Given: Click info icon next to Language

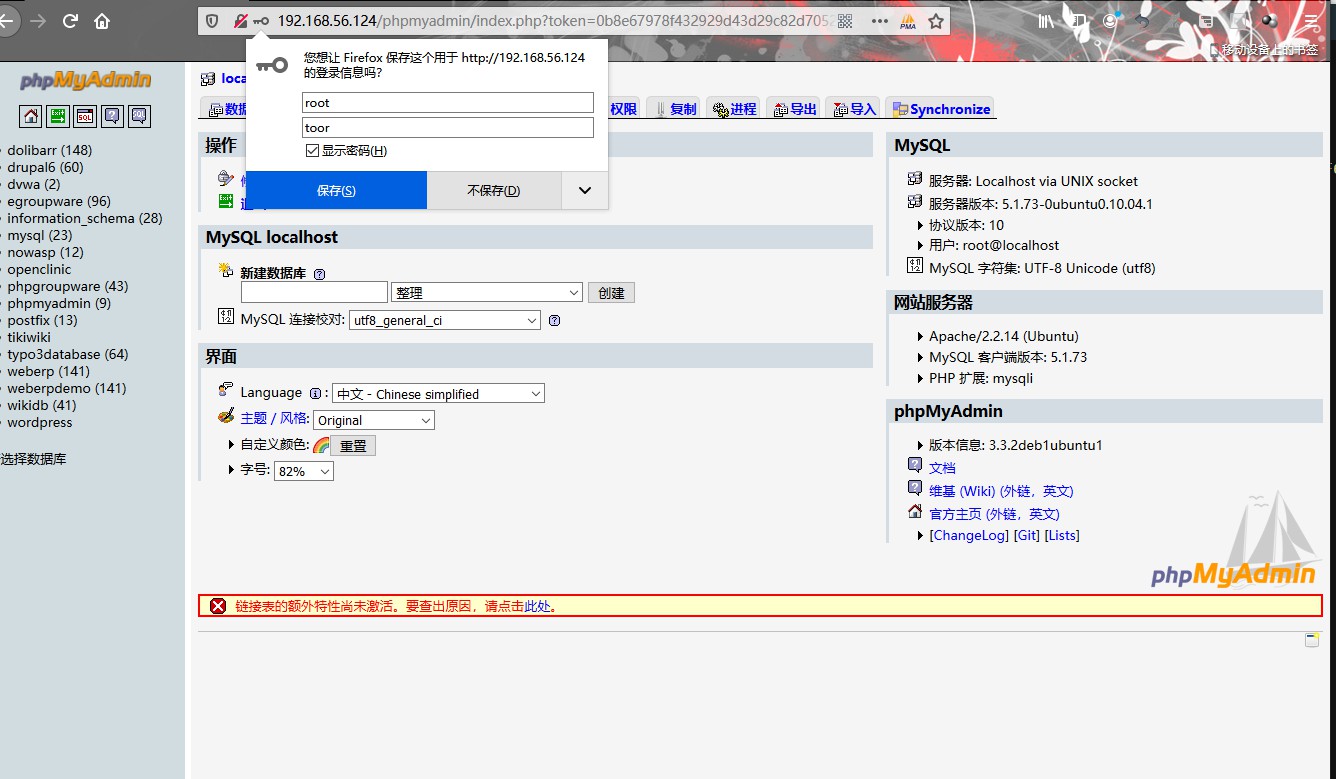Looking at the screenshot, I should (315, 394).
